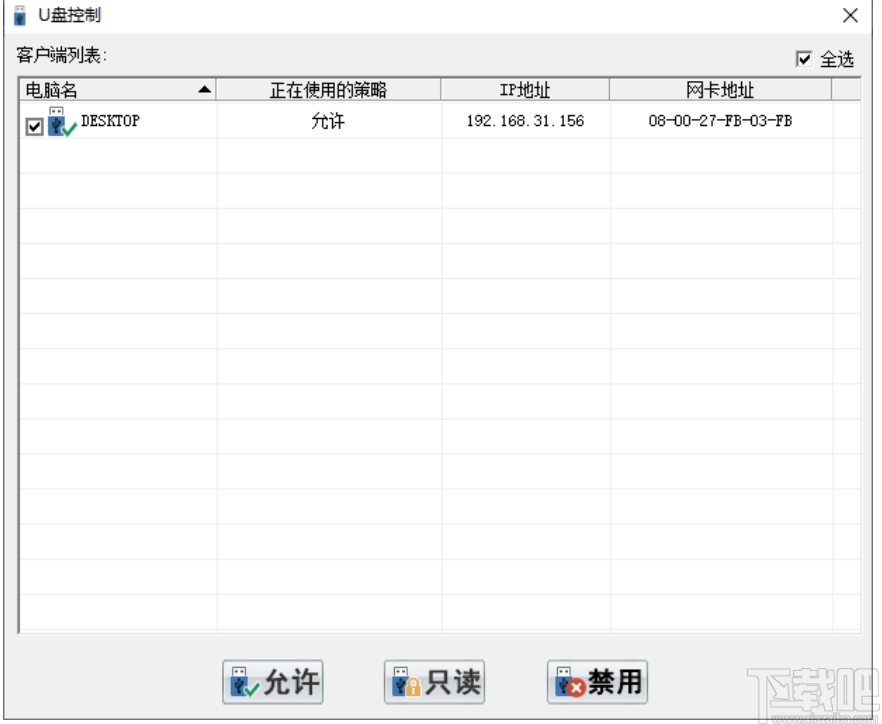Image resolution: width=882 pixels, height=724 pixels.
Task: Click the IP地址 column header
Action: point(525,88)
